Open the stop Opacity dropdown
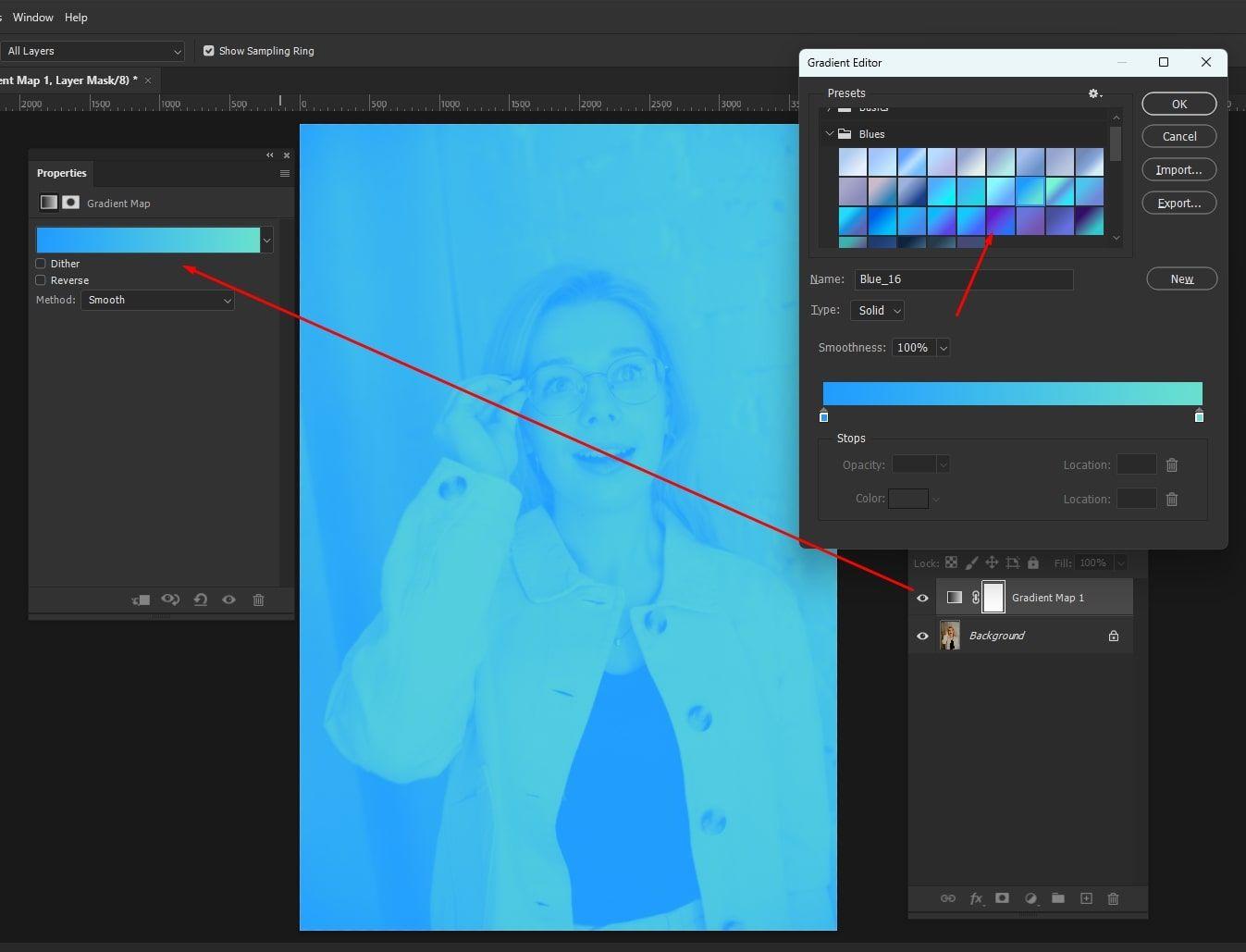 pos(943,465)
